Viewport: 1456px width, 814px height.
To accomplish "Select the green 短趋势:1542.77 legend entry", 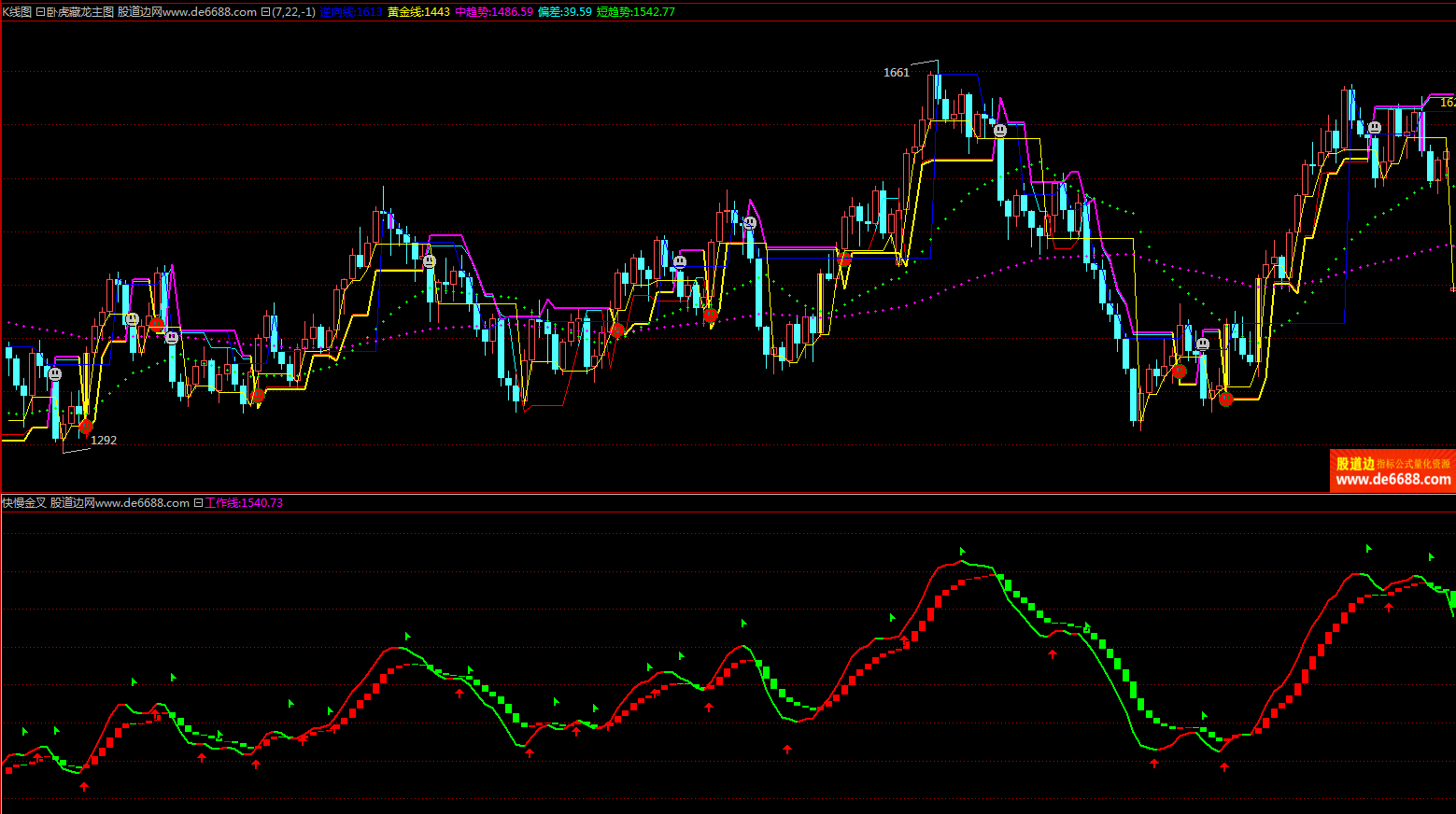I will coord(635,12).
